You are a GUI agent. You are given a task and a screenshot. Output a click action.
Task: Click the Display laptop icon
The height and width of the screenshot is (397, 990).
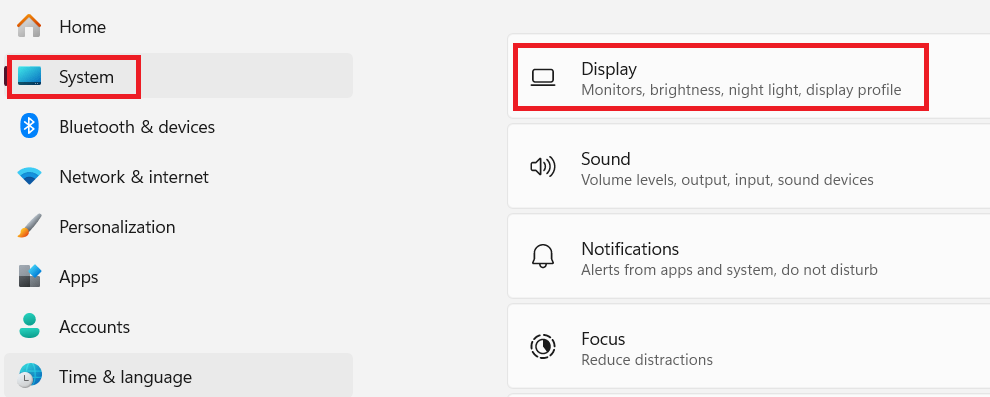click(x=542, y=78)
